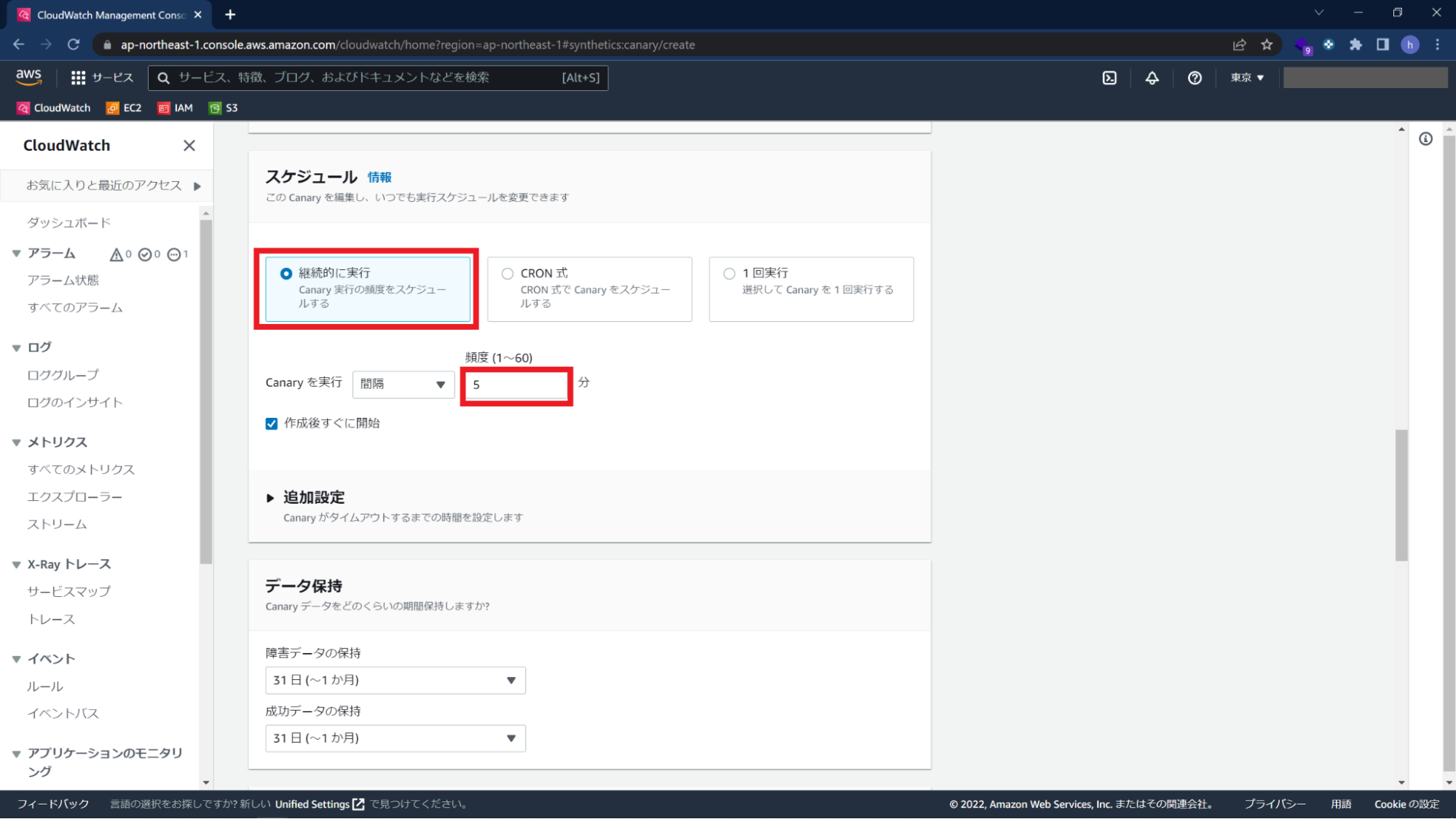Bookmark this page with the star icon

(1267, 44)
